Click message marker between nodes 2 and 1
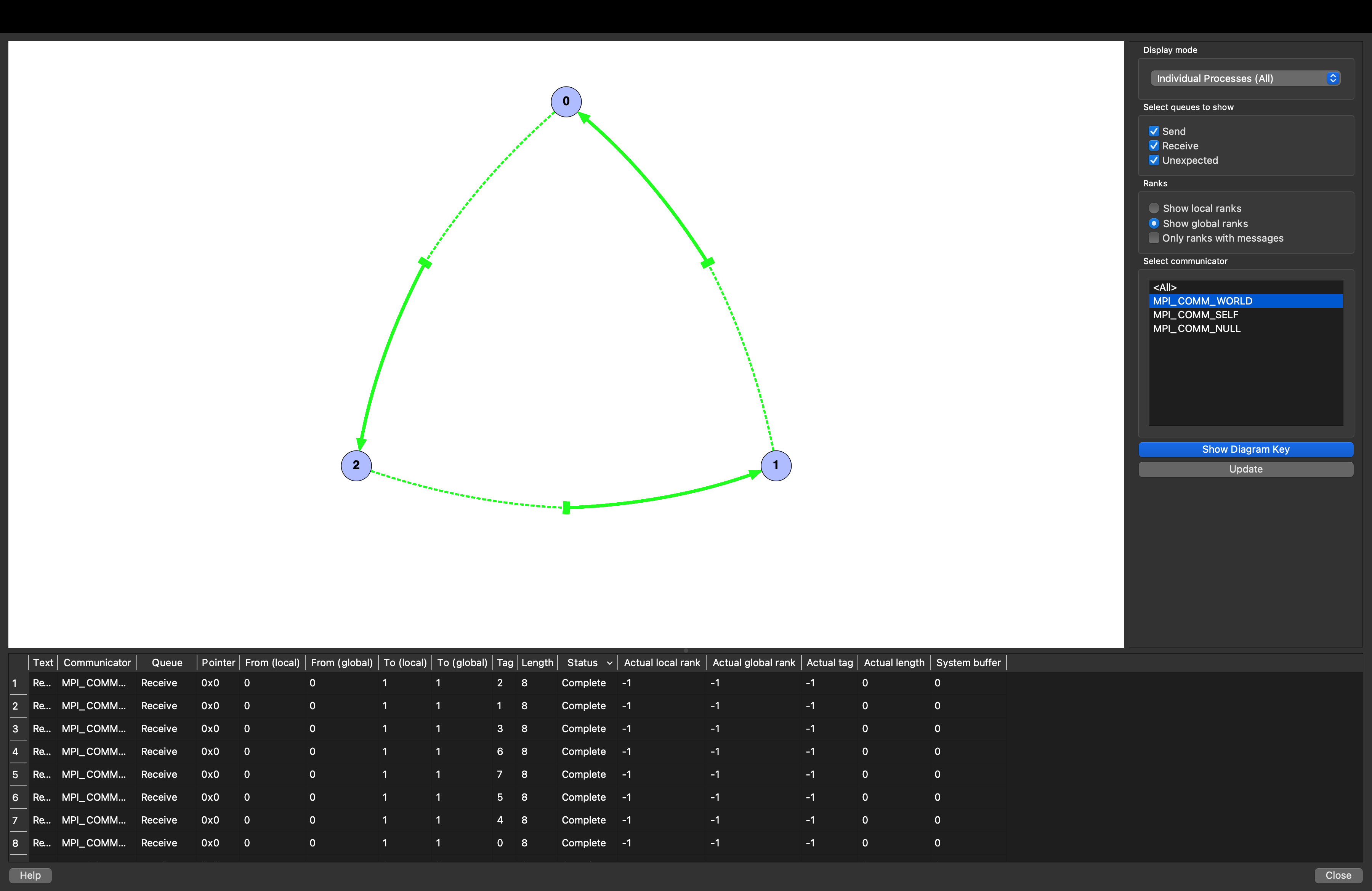The image size is (1372, 891). tap(566, 508)
